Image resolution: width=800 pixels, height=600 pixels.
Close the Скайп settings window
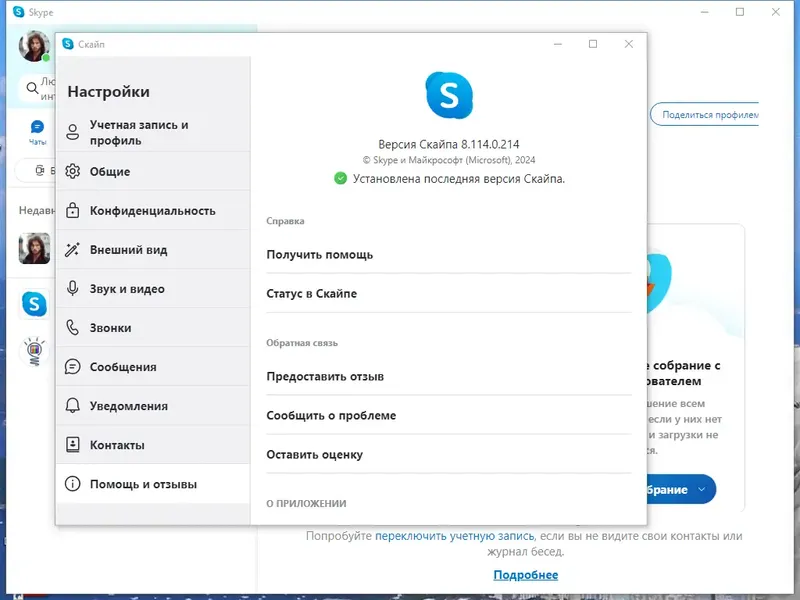(629, 44)
